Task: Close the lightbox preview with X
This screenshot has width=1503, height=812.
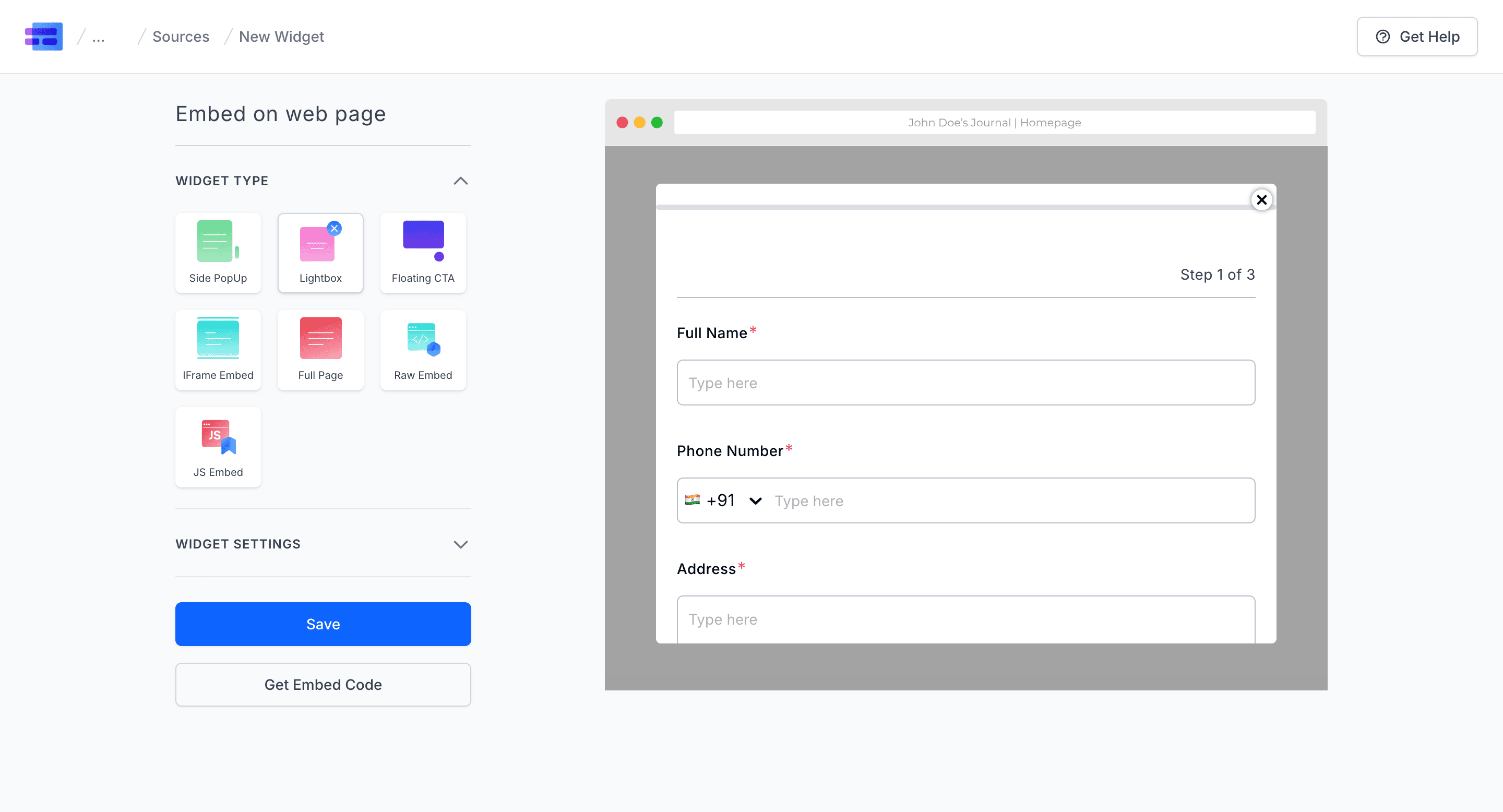Action: pos(1261,200)
